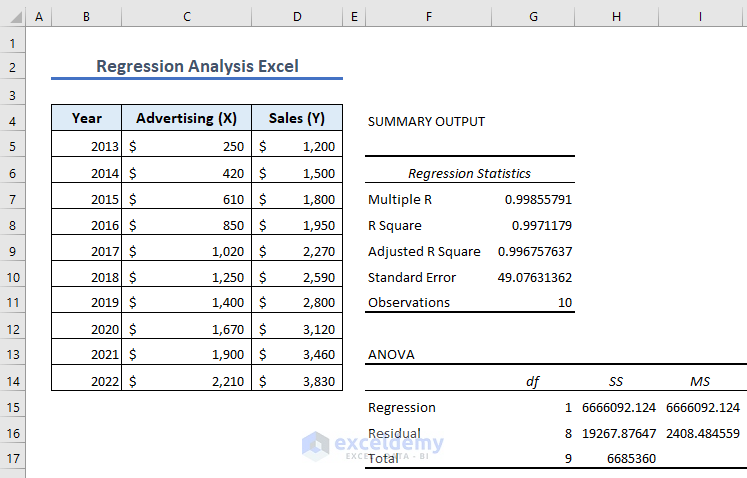Click the Residual MS value 2408.484559
747x478 pixels.
(703, 433)
